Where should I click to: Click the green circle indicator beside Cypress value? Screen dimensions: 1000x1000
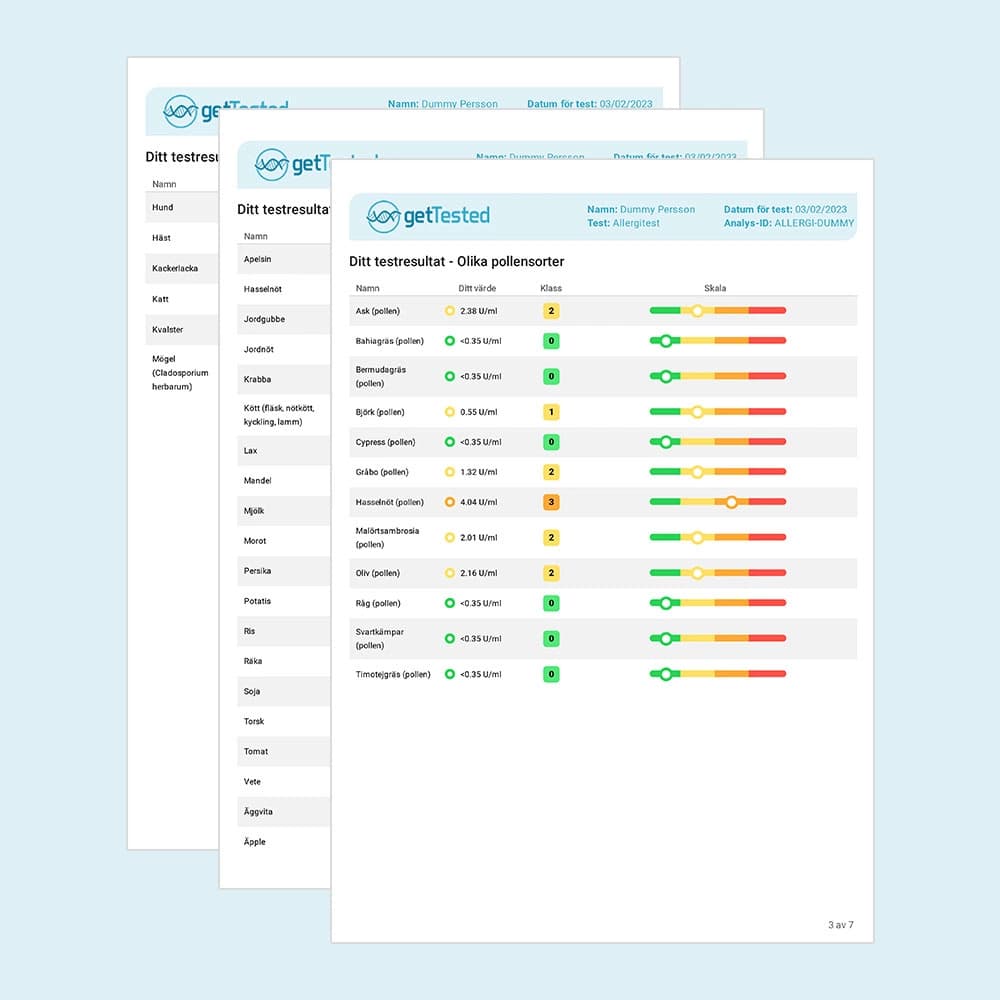[450, 442]
